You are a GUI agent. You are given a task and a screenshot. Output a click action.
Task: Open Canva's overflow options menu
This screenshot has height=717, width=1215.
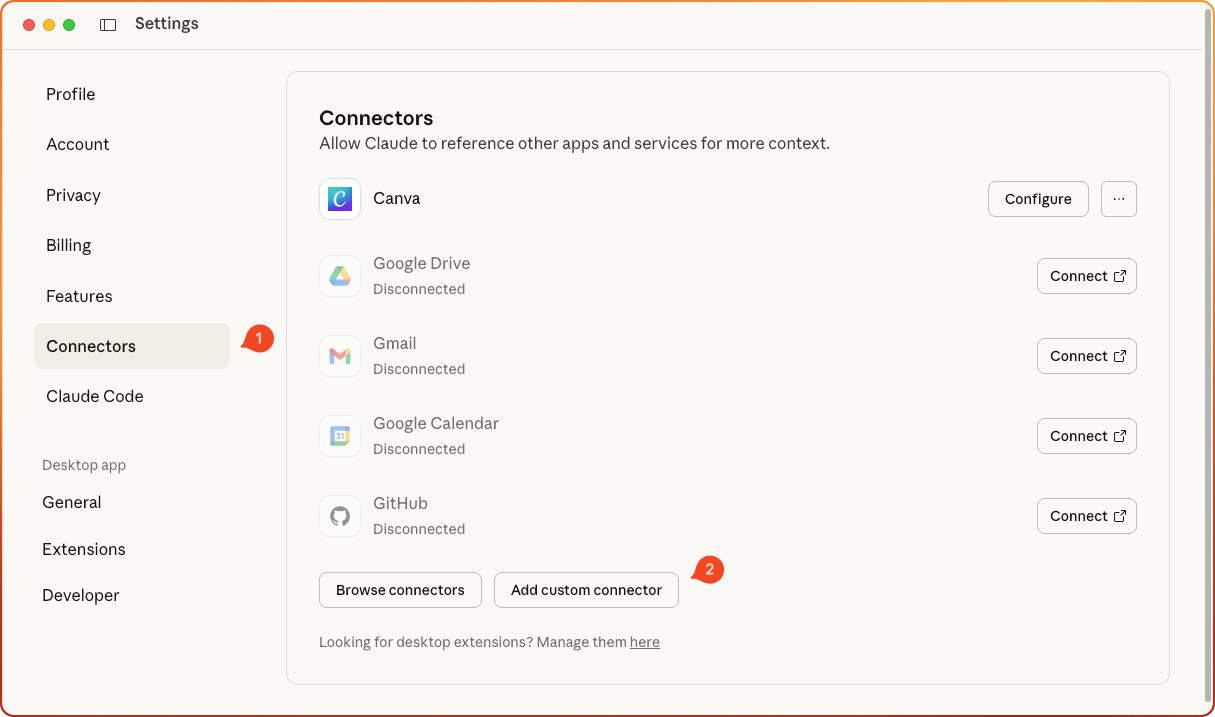tap(1118, 199)
